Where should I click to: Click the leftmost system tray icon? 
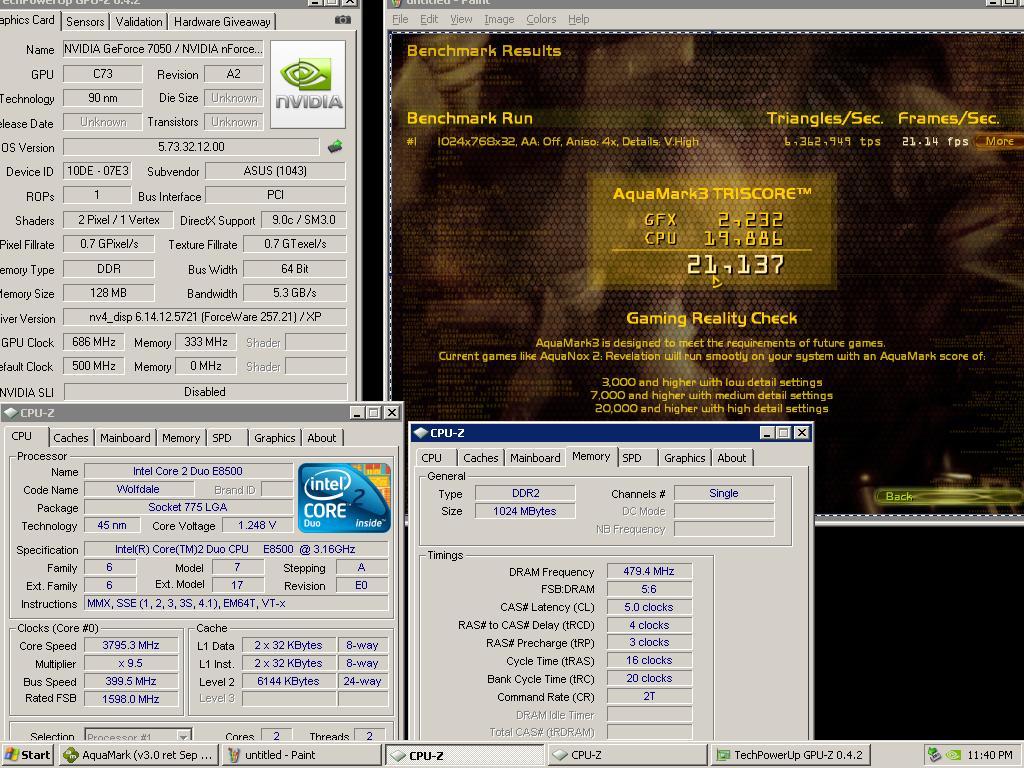(x=935, y=755)
